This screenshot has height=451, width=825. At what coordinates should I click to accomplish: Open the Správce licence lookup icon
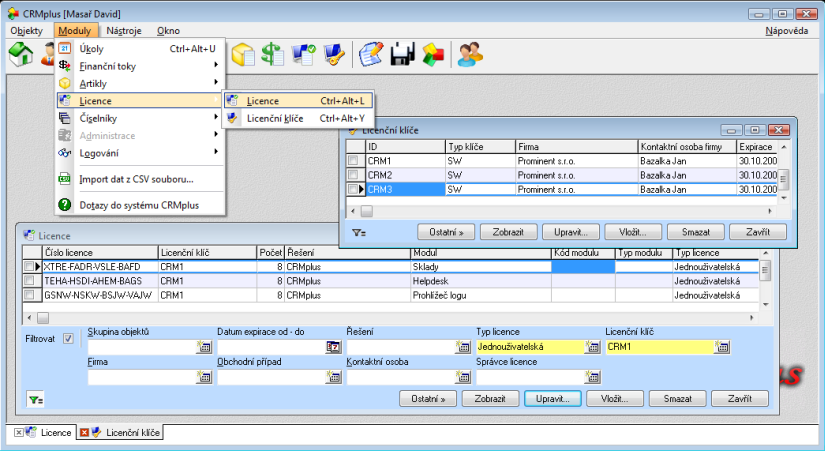pos(592,377)
